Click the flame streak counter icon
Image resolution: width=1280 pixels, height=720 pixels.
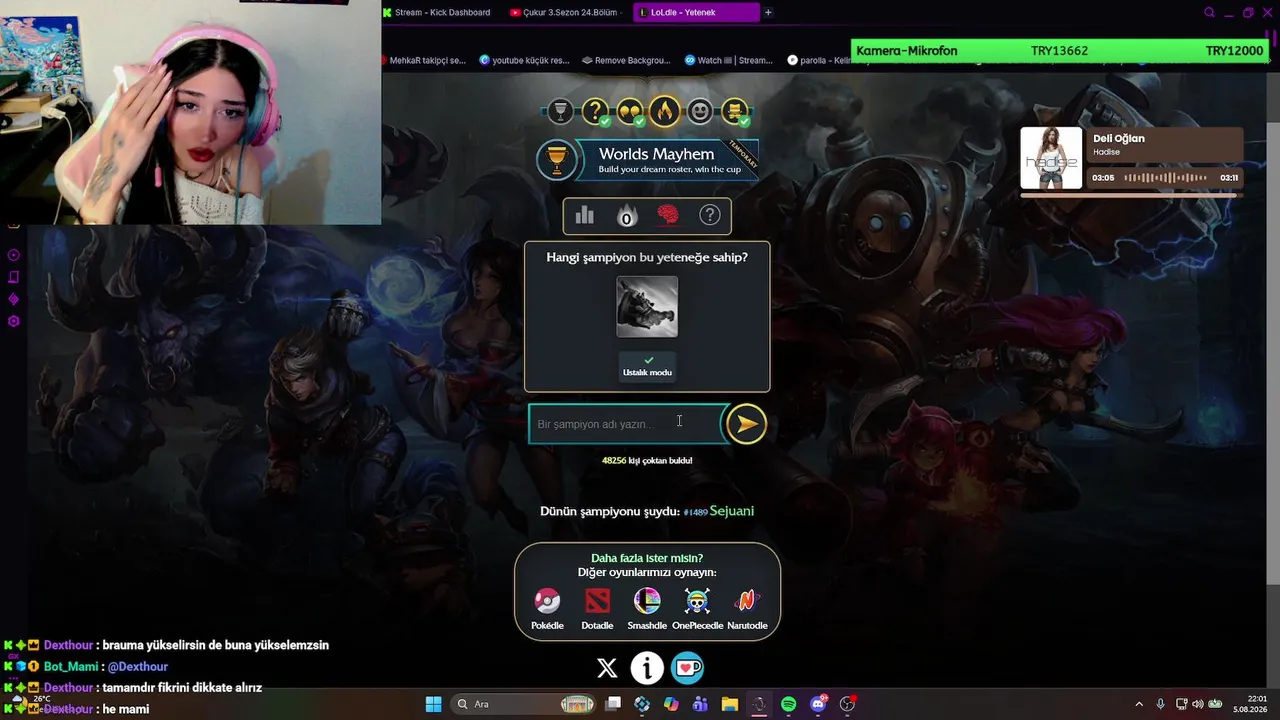pyautogui.click(x=626, y=215)
